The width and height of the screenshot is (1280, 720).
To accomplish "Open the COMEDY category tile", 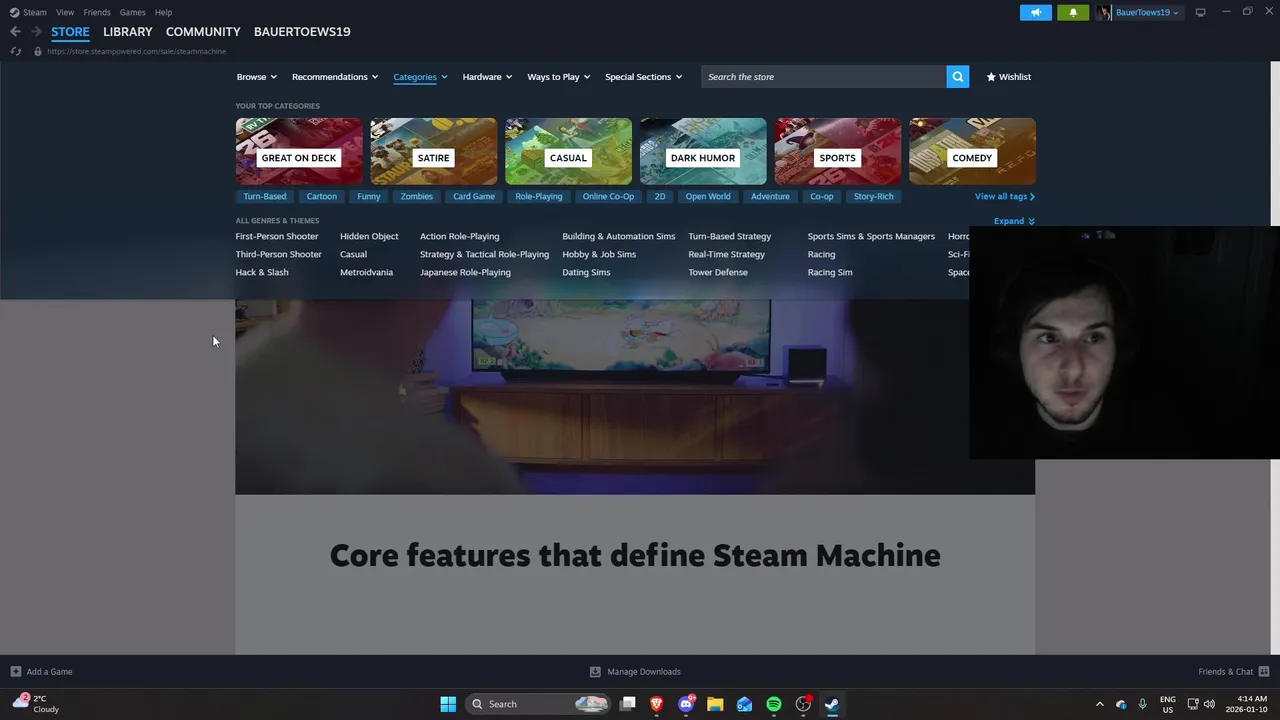I will point(972,151).
